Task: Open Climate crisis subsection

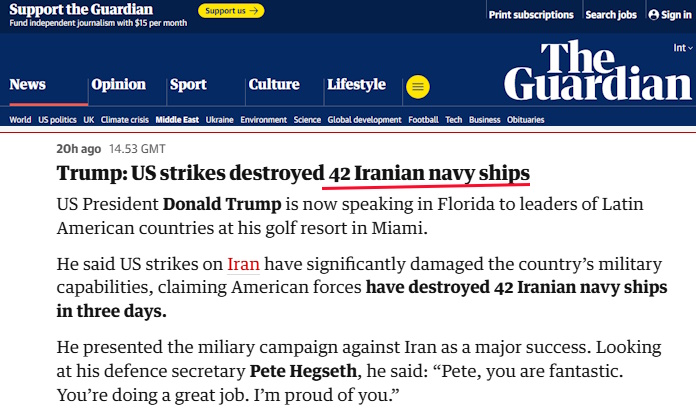Action: coord(125,120)
